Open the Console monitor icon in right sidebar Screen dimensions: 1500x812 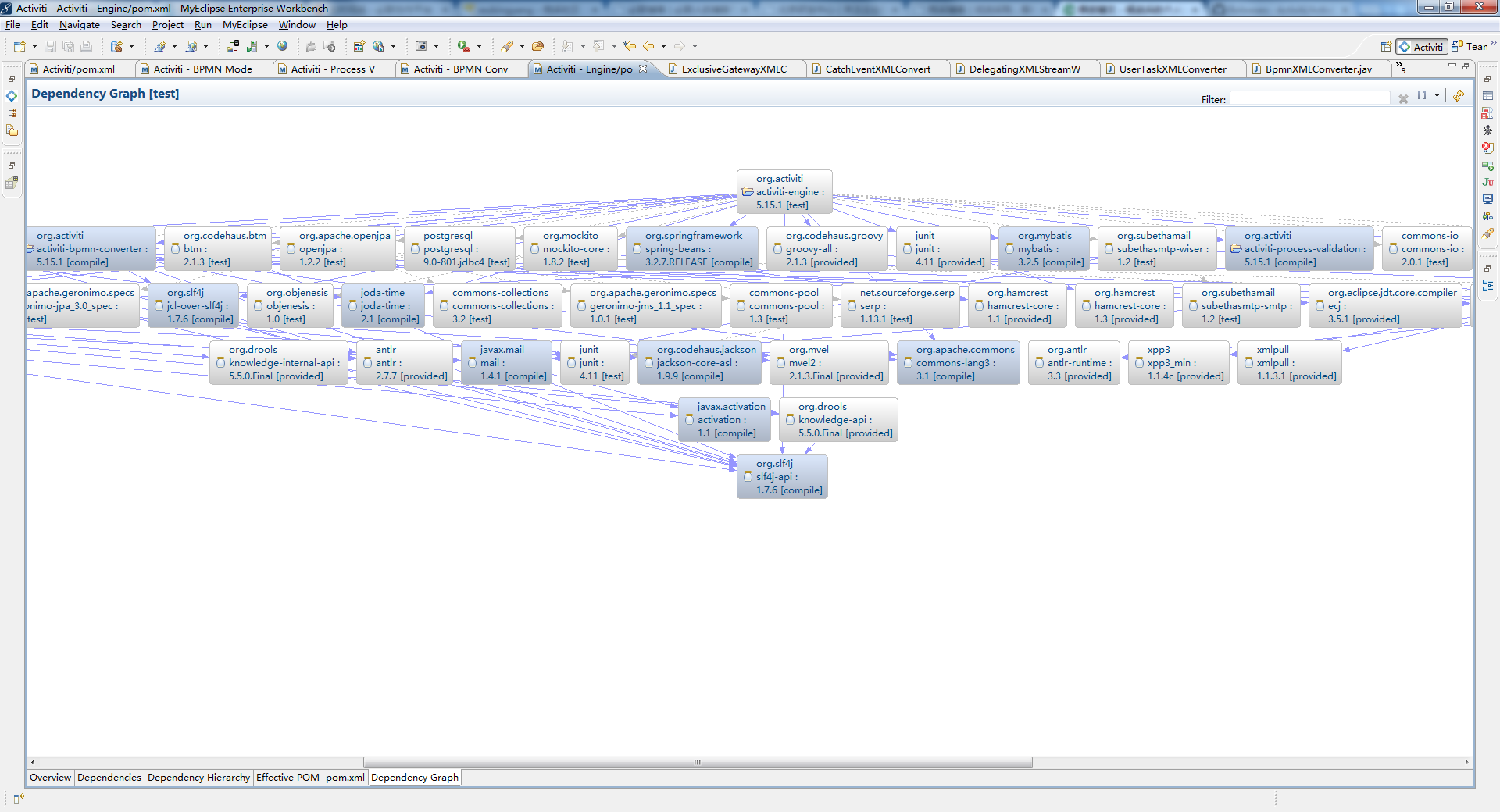click(1487, 199)
